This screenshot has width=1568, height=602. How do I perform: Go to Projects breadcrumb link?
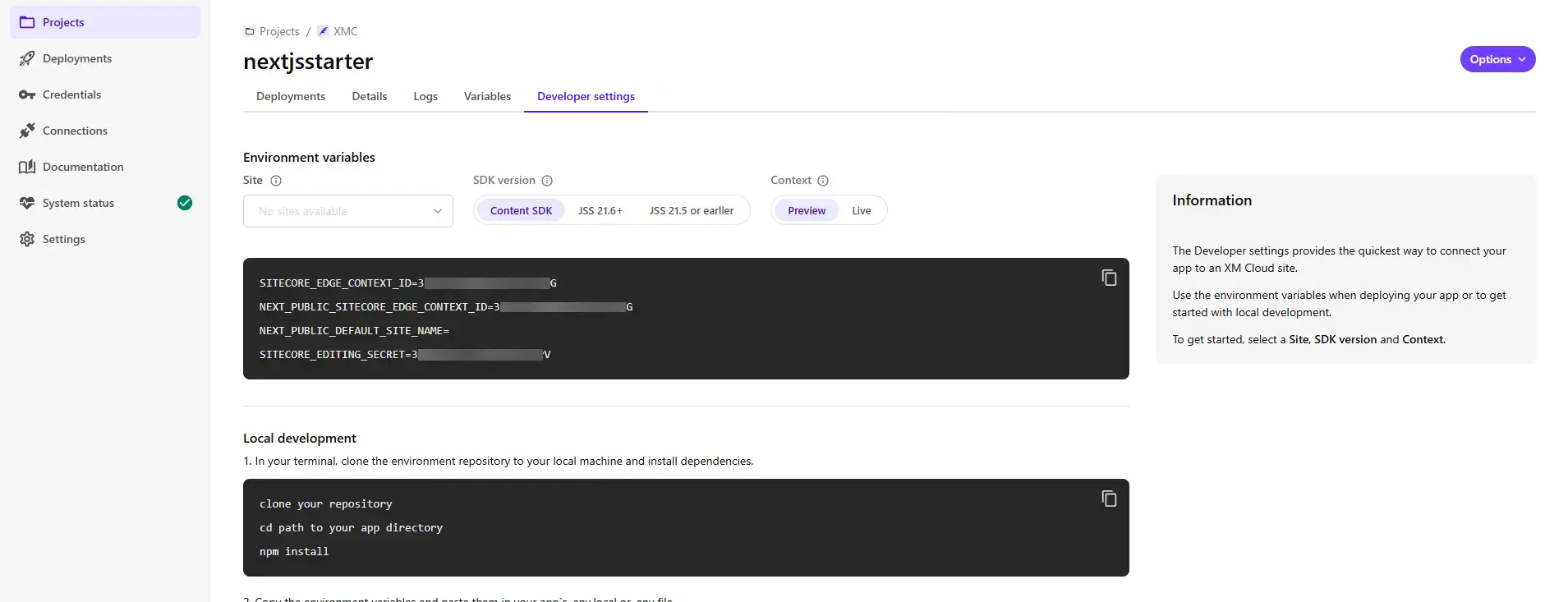(x=279, y=31)
